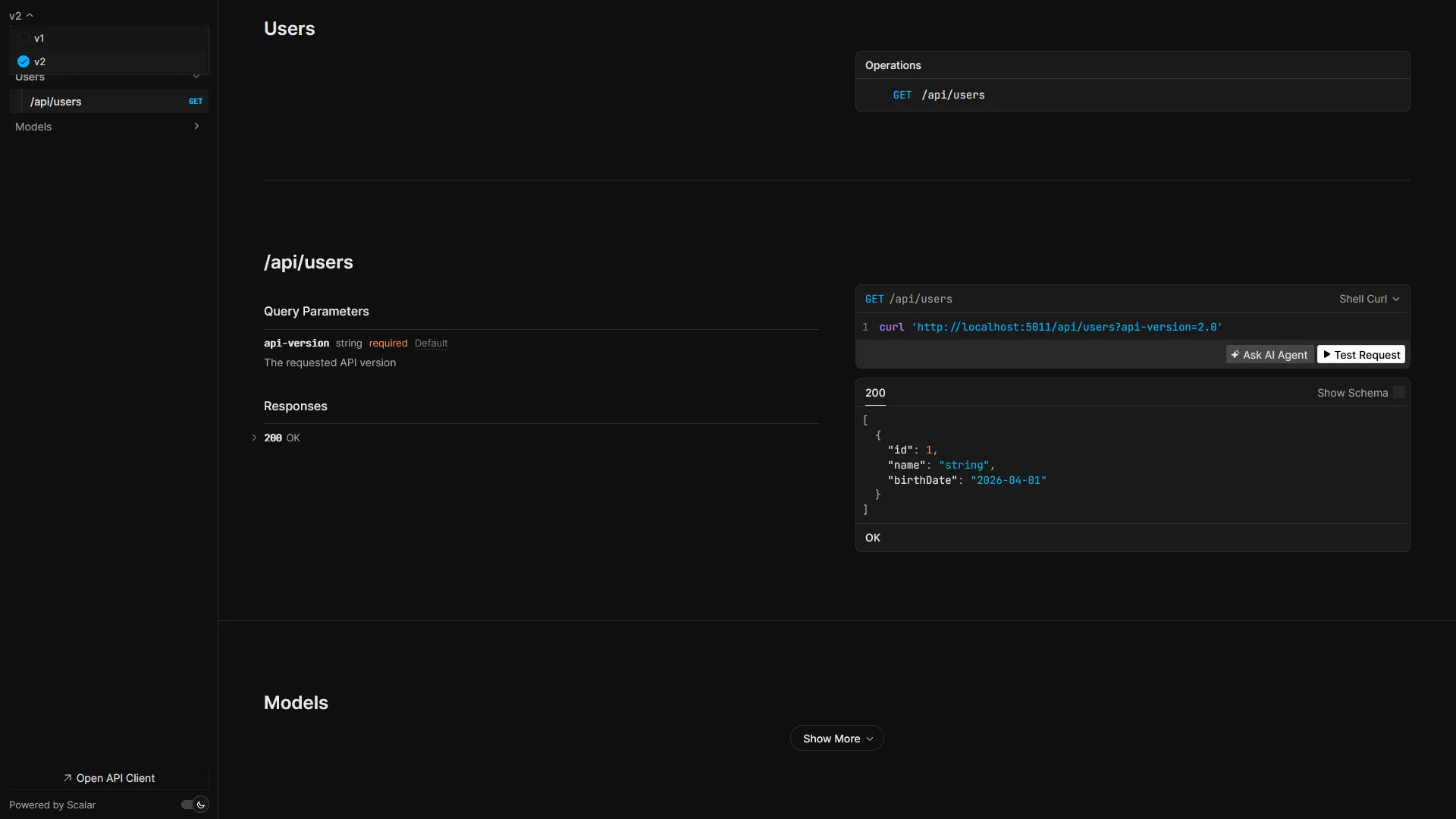The image size is (1456, 819).
Task: Select /api/users in the sidebar navigation
Action: coord(56,101)
